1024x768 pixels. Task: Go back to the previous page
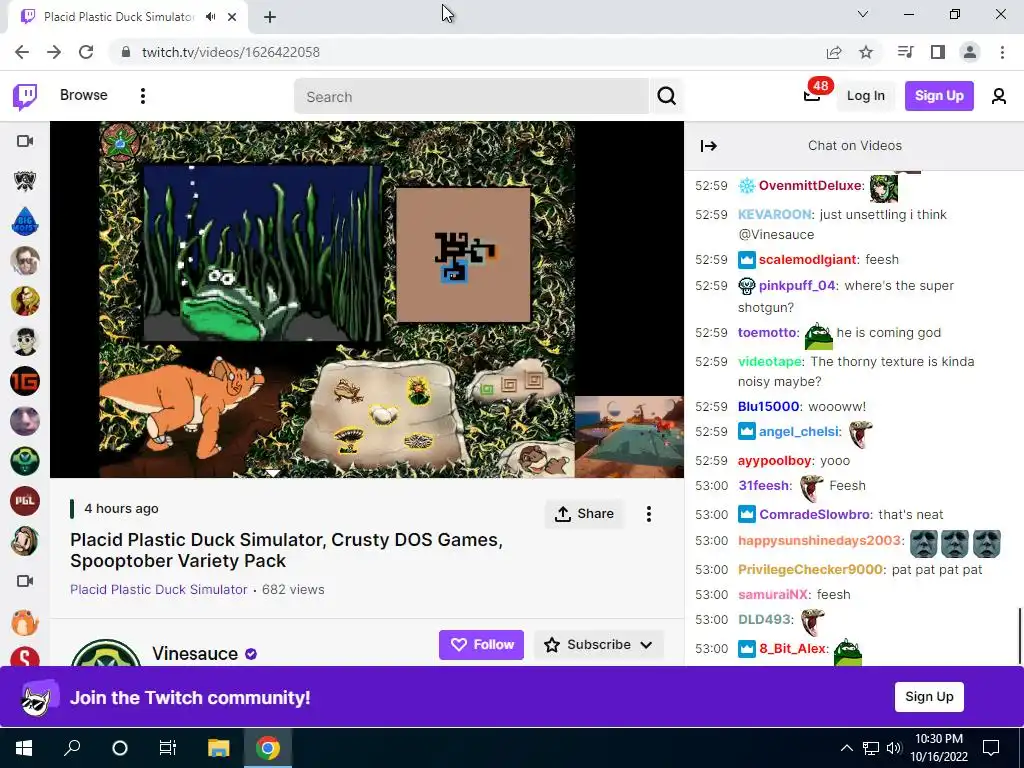point(22,52)
